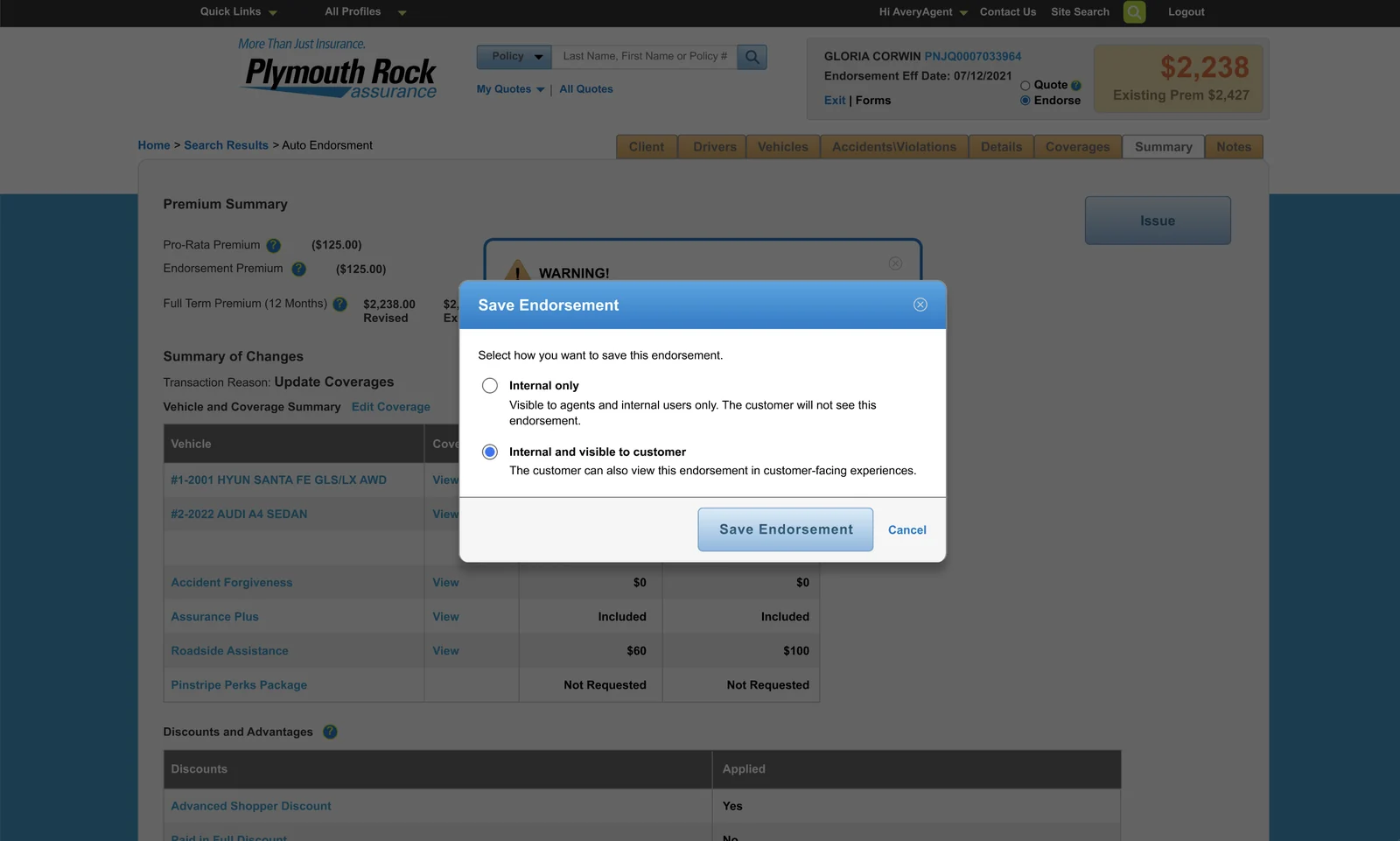This screenshot has width=1400, height=841.
Task: Select Internal and visible to customer
Action: pyautogui.click(x=490, y=452)
